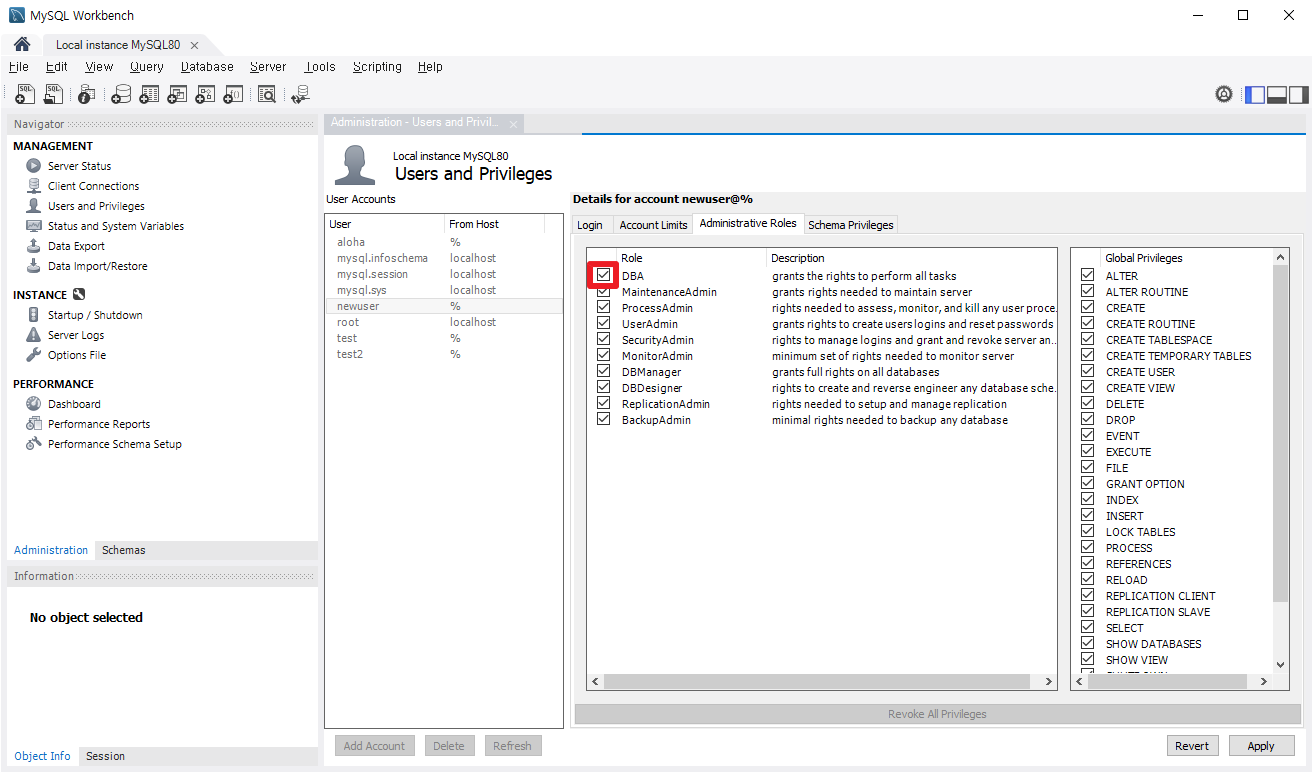Toggle the BackupAdmin role checkbox

(603, 419)
